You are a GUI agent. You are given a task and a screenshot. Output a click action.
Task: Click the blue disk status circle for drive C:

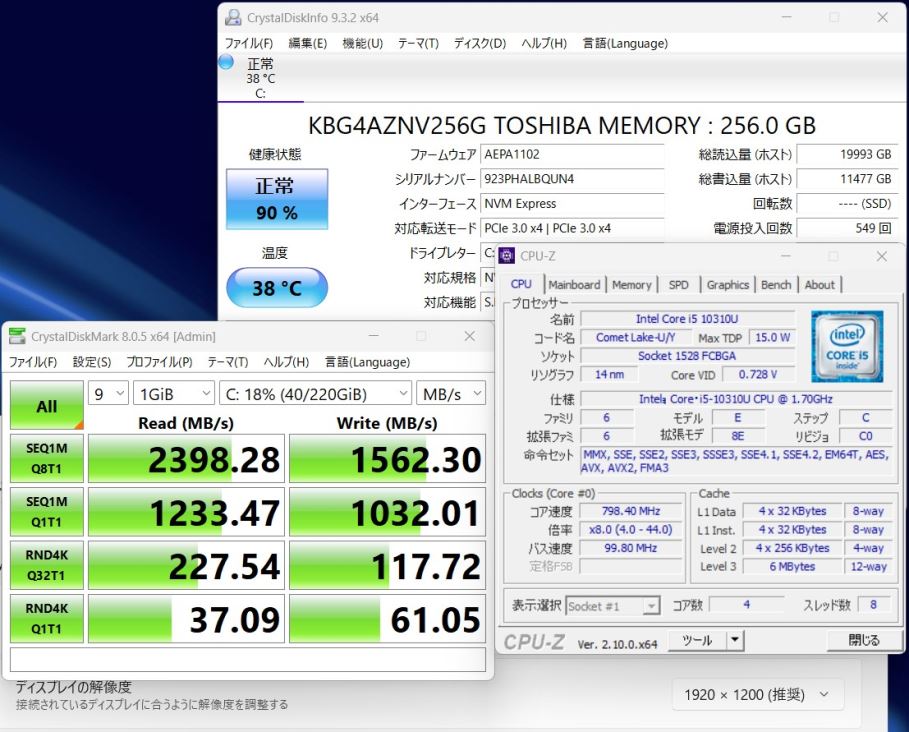(x=226, y=62)
